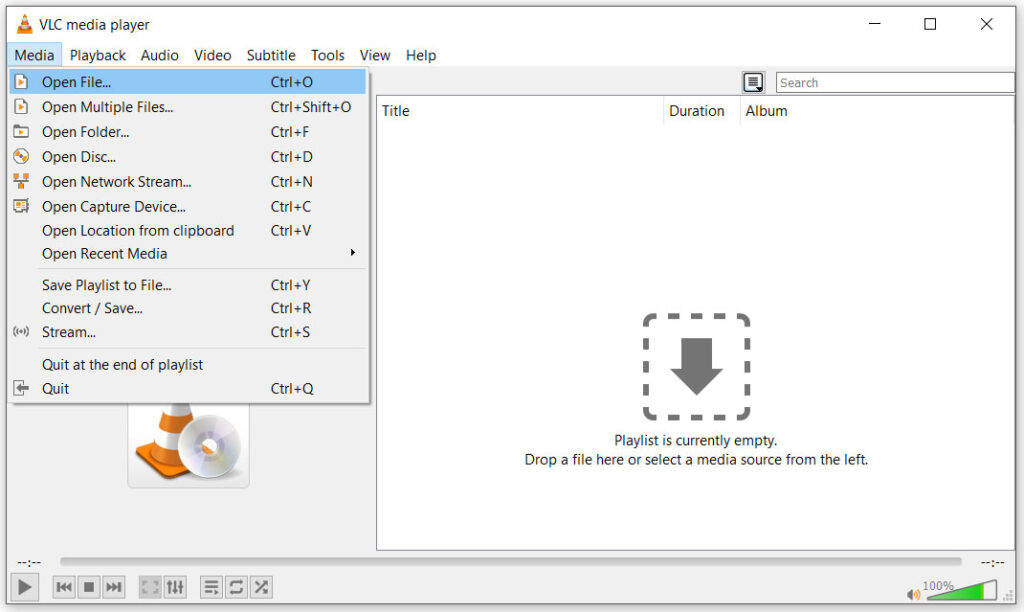Choose Quit menu entry
This screenshot has height=612, width=1024.
(x=188, y=389)
